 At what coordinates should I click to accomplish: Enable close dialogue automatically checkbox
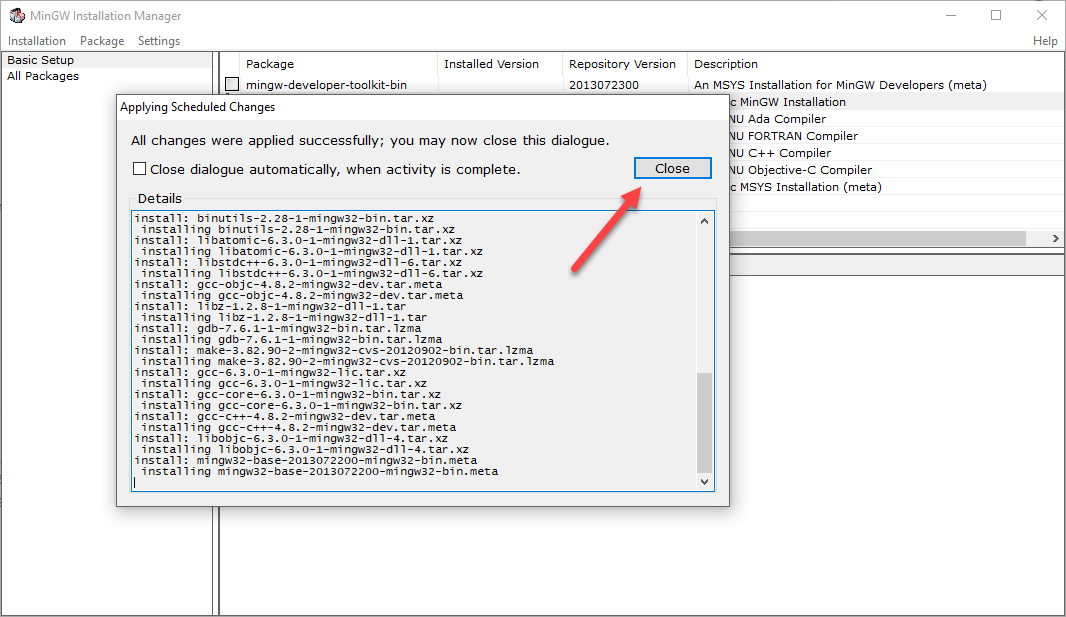tap(139, 169)
